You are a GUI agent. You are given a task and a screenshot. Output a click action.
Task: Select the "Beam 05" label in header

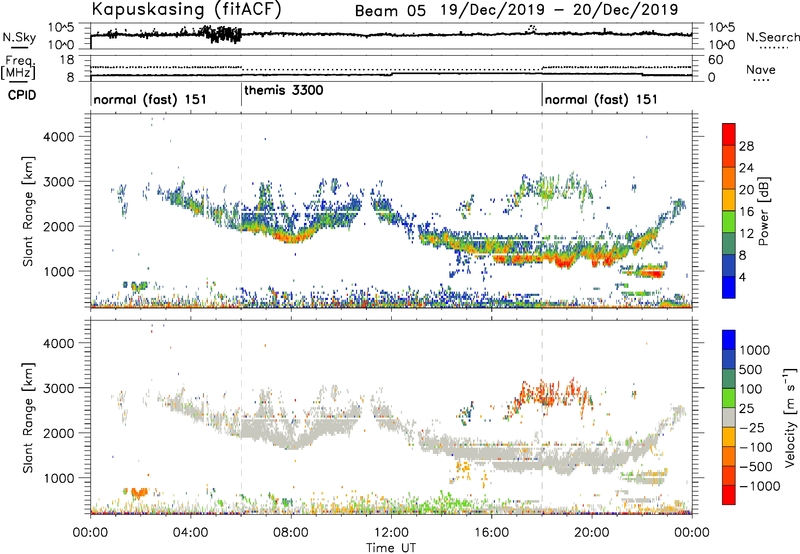[390, 10]
